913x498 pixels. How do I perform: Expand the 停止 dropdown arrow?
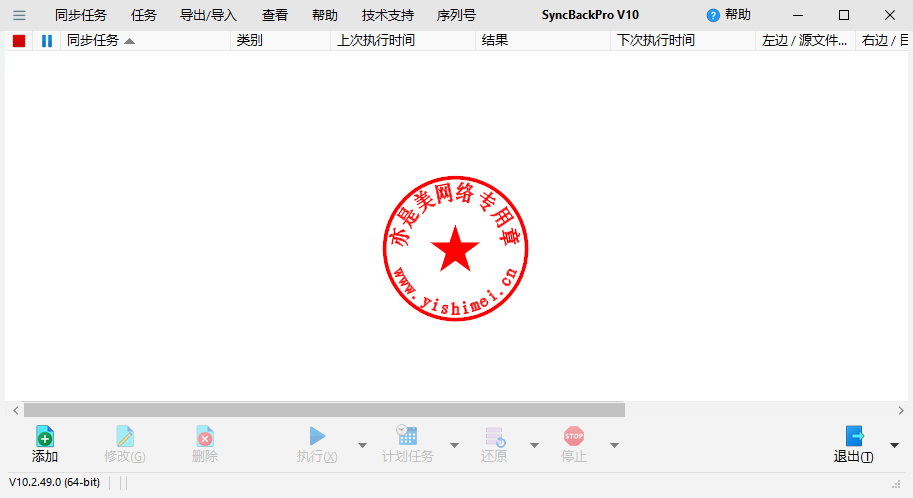pyautogui.click(x=614, y=446)
